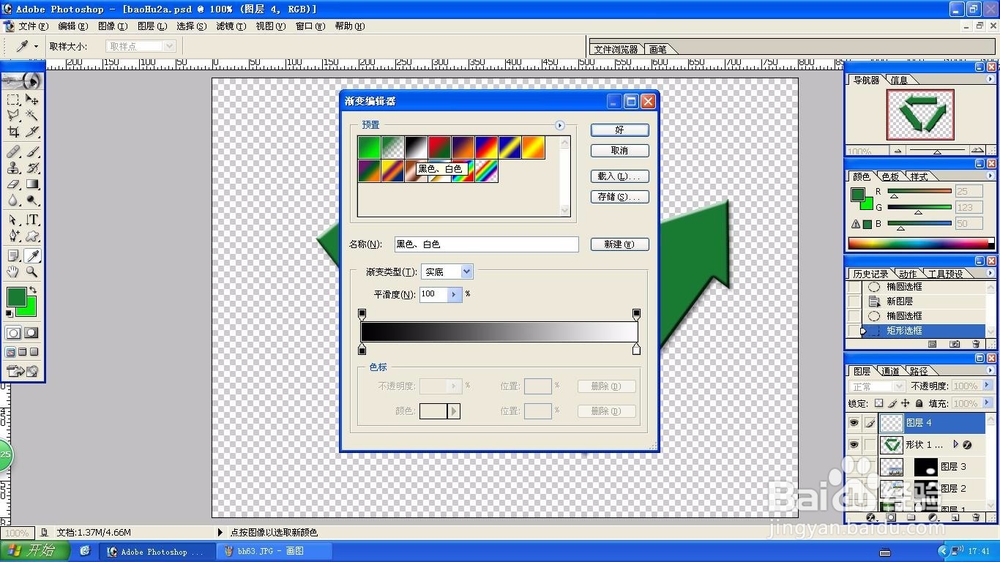Select the Polygonal Lasso tool
The image size is (1000, 562).
(x=13, y=115)
